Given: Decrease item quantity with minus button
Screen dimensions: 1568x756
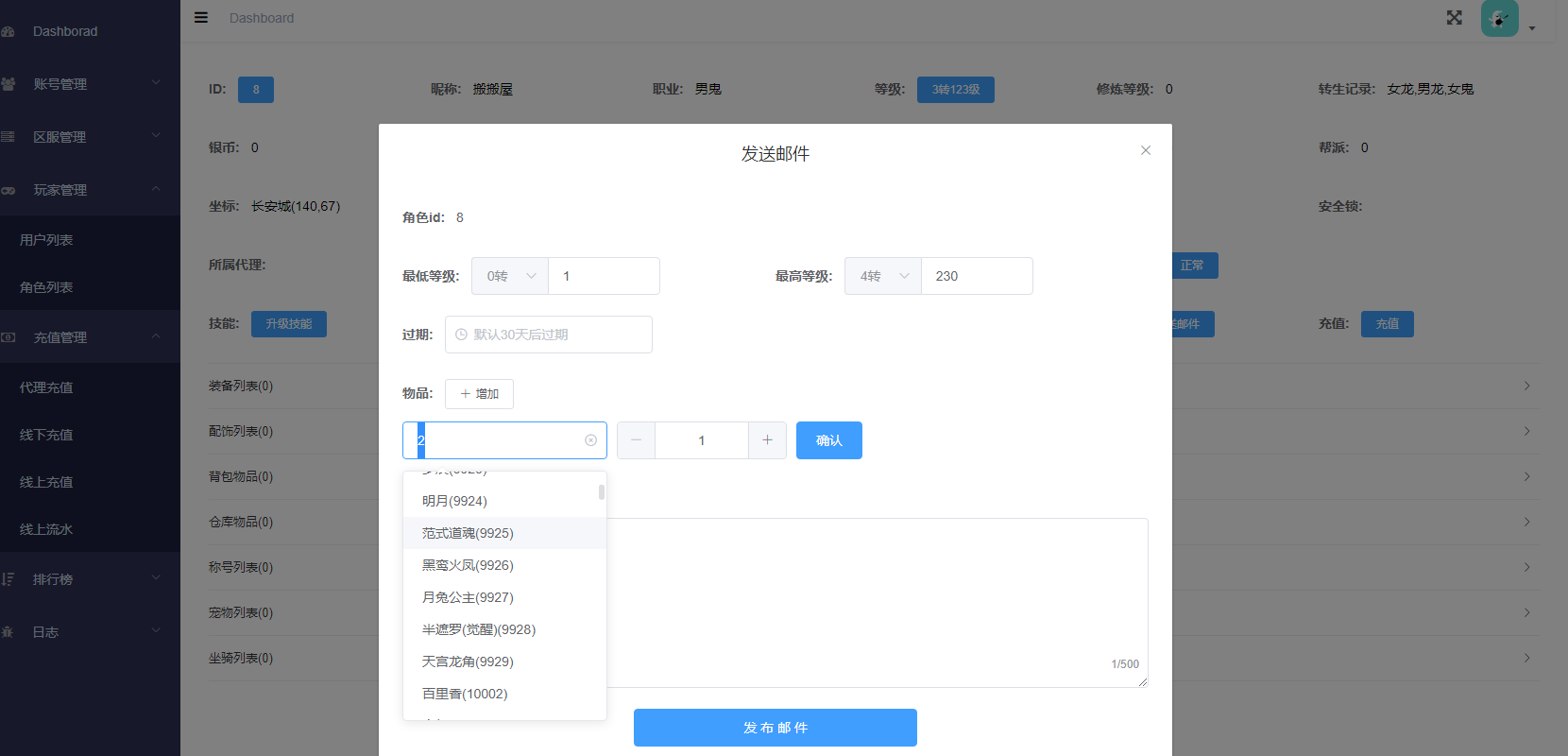Looking at the screenshot, I should click(636, 440).
